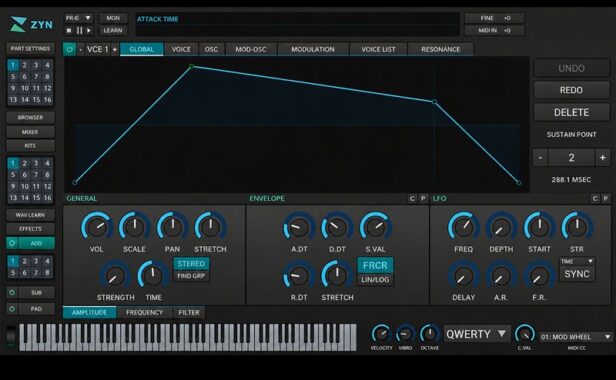Adjust the PAN knob
This screenshot has height=380, width=616.
(x=172, y=227)
